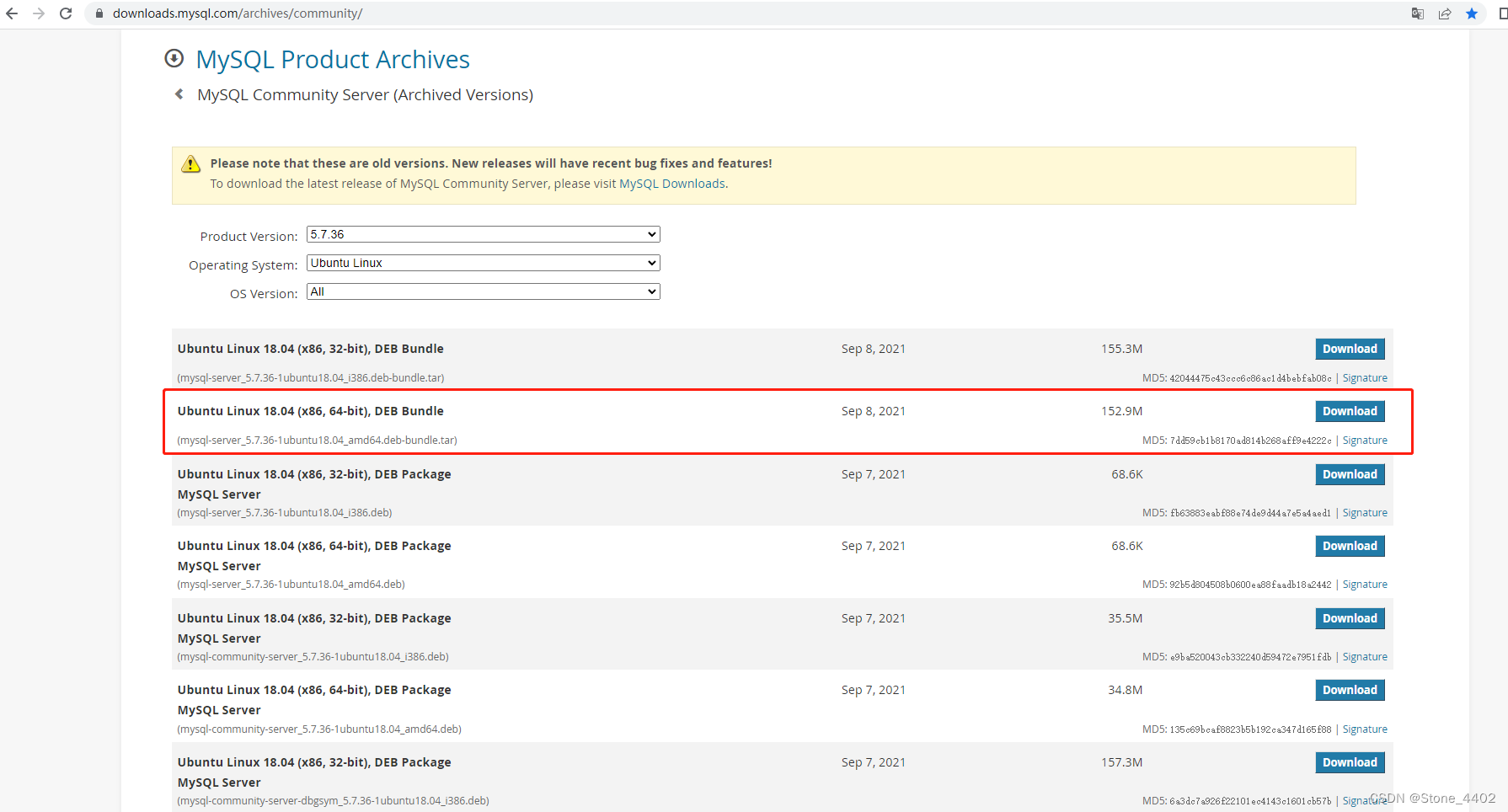
Task: Download the mysql-community-server amd64.deb, 34.8M
Action: tap(1350, 690)
